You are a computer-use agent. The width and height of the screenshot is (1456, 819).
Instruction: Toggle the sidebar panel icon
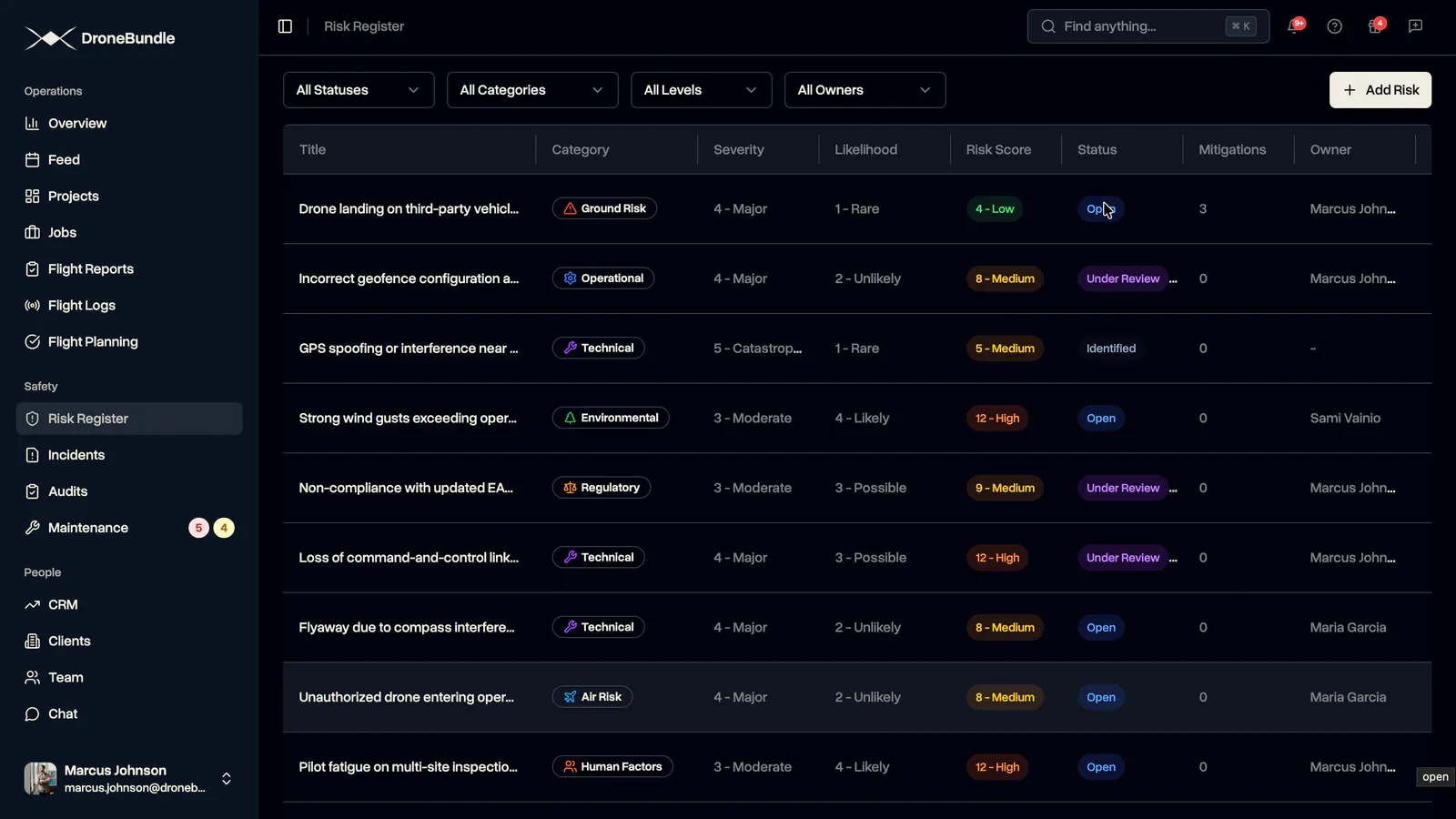click(x=285, y=26)
